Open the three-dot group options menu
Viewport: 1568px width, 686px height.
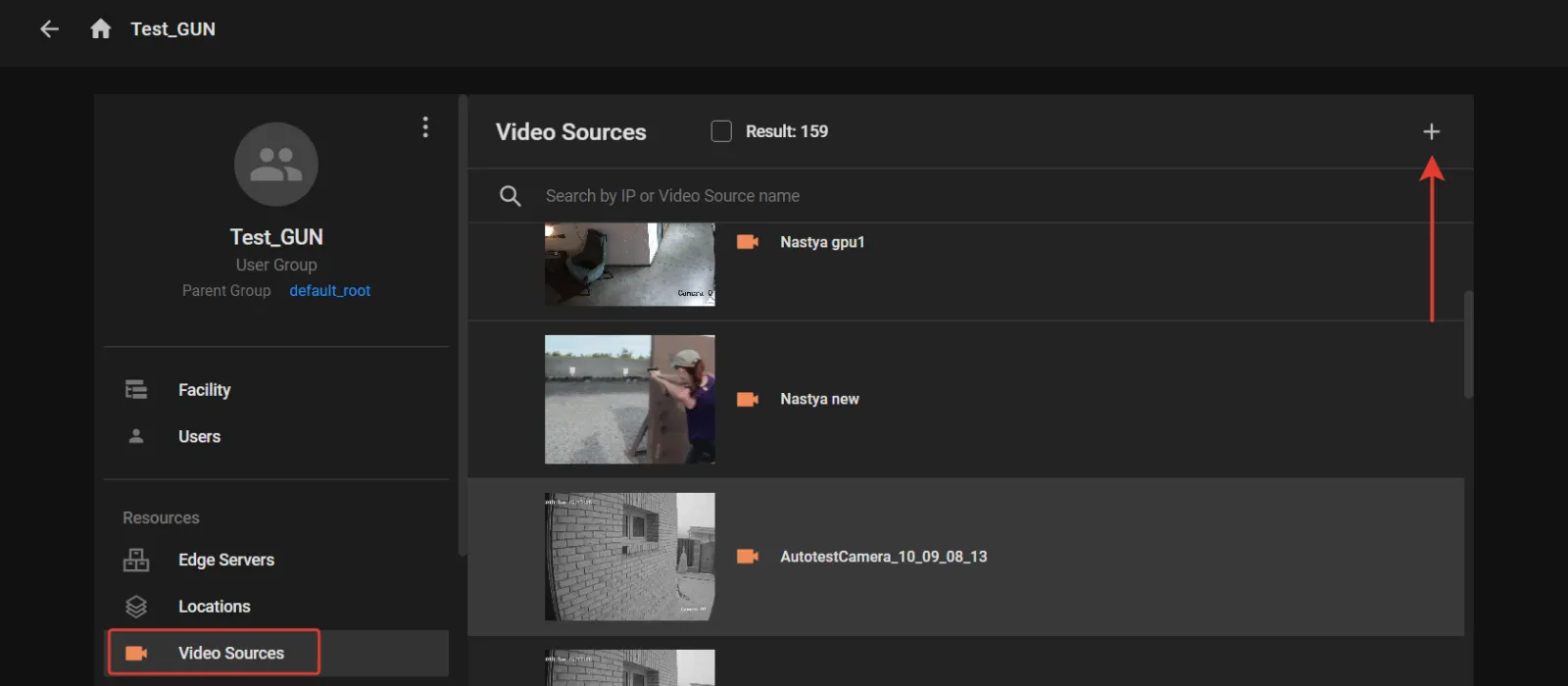coord(425,126)
